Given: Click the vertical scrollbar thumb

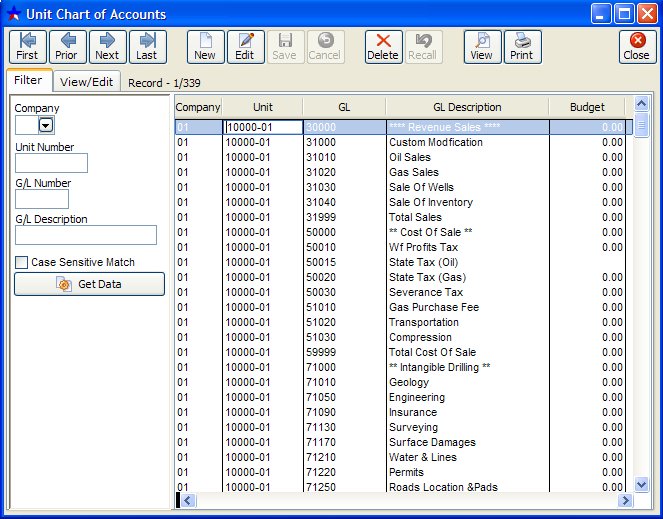Looking at the screenshot, I should click(x=641, y=124).
